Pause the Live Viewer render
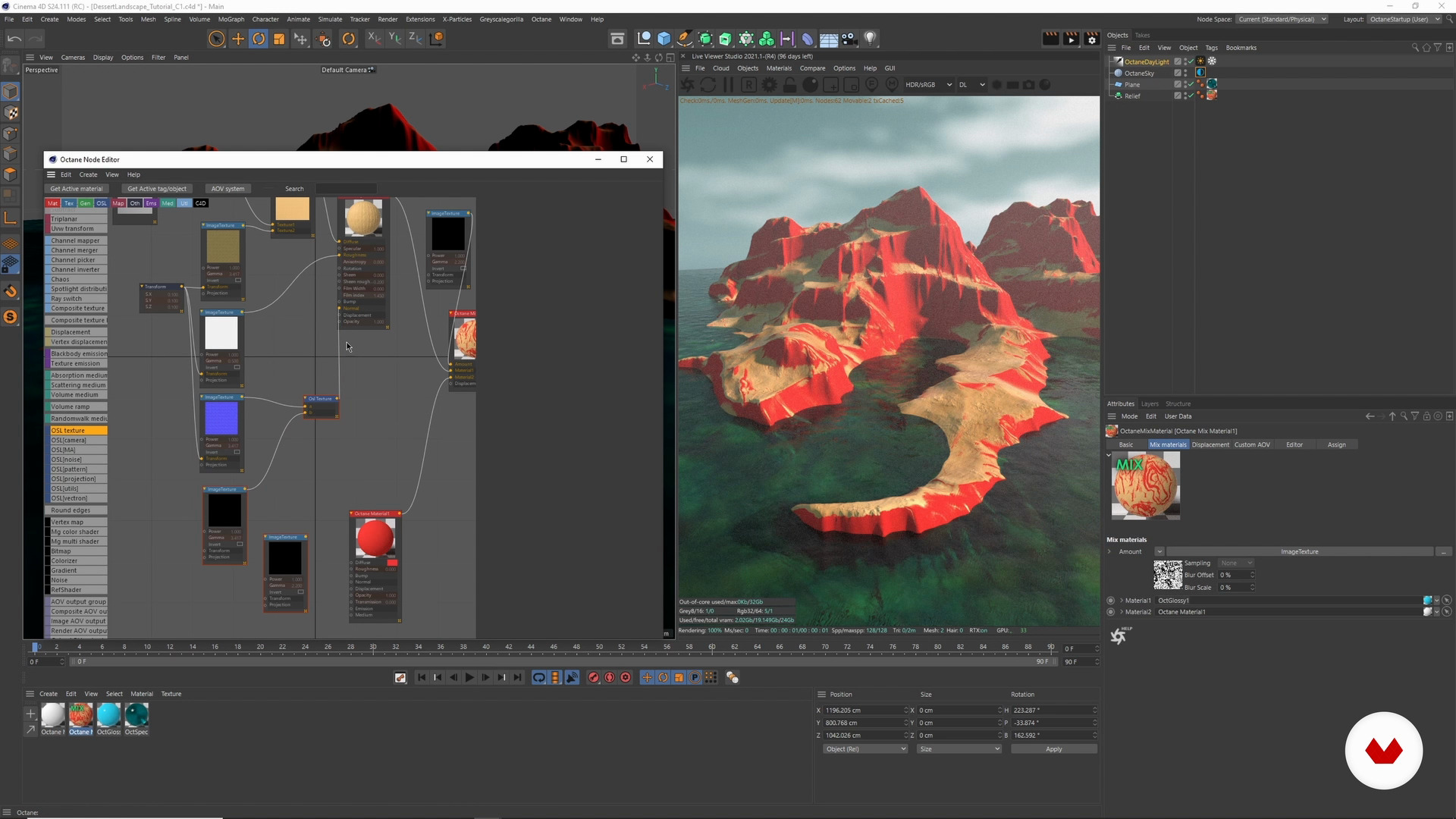Image resolution: width=1456 pixels, height=819 pixels. click(x=728, y=85)
